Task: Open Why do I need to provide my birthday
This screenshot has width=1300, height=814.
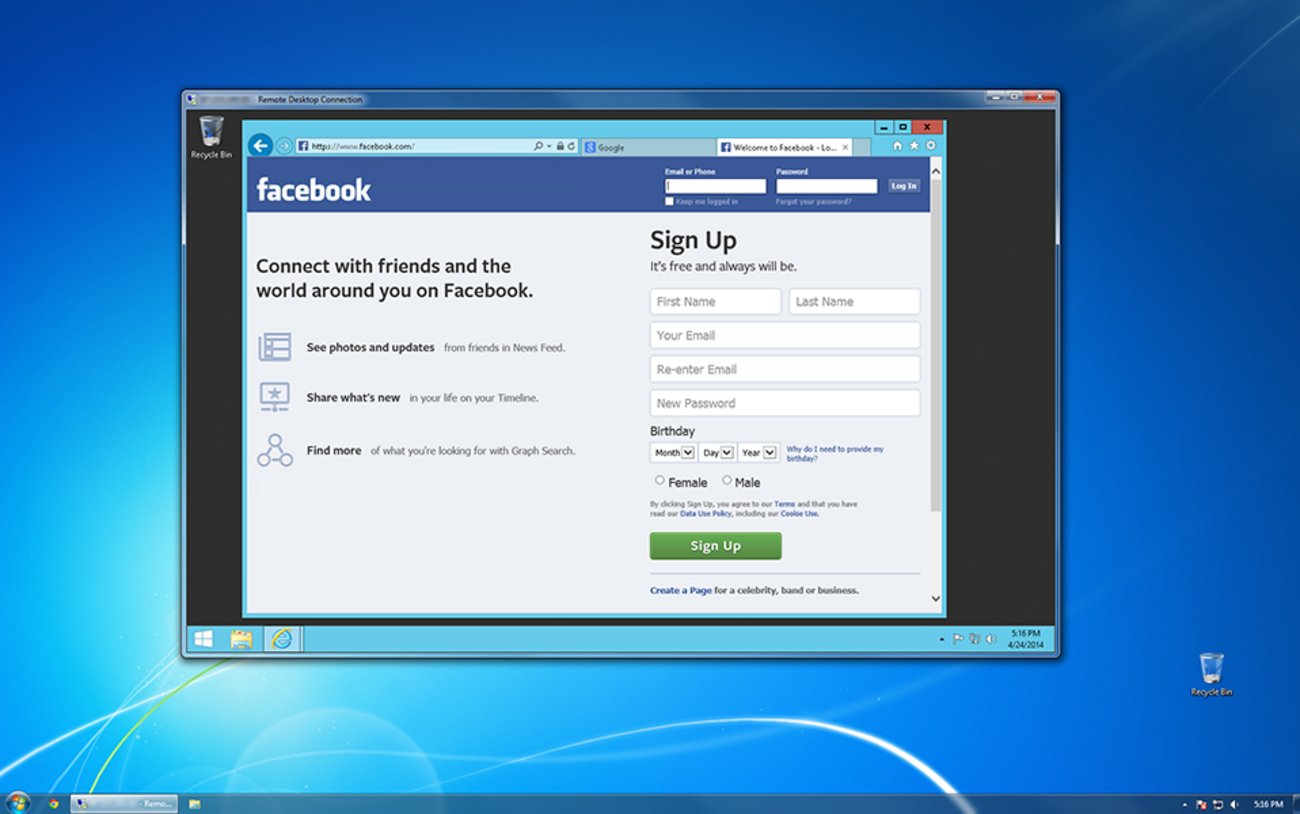Action: (x=835, y=454)
